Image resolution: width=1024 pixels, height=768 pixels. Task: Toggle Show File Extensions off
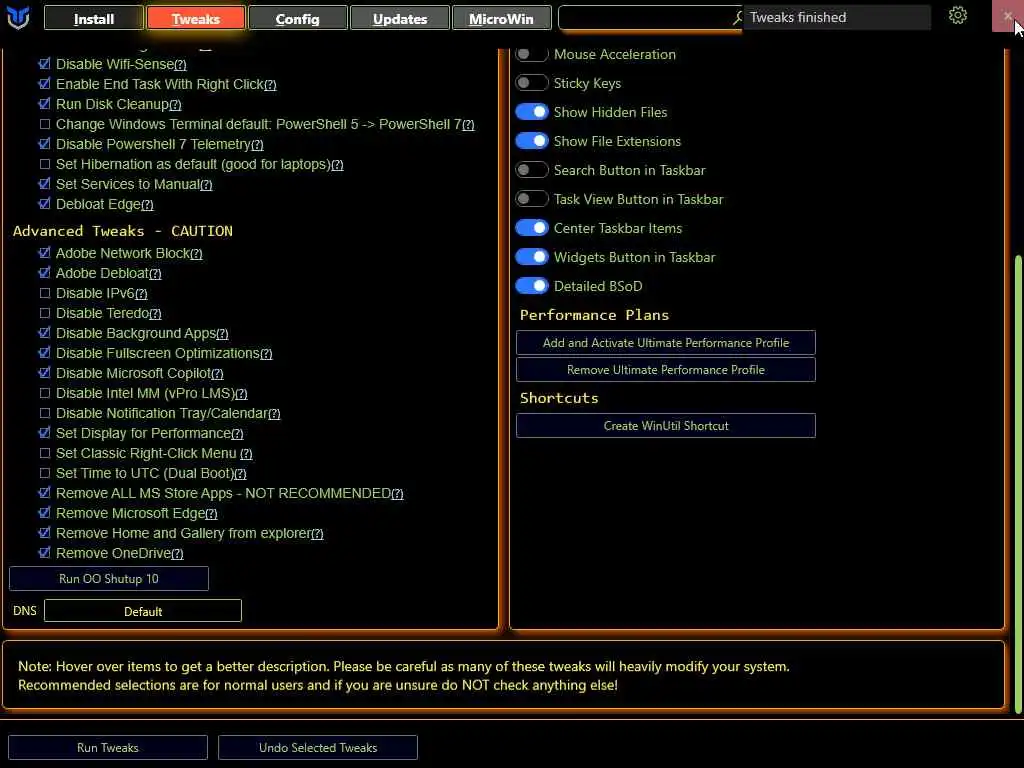pos(531,141)
